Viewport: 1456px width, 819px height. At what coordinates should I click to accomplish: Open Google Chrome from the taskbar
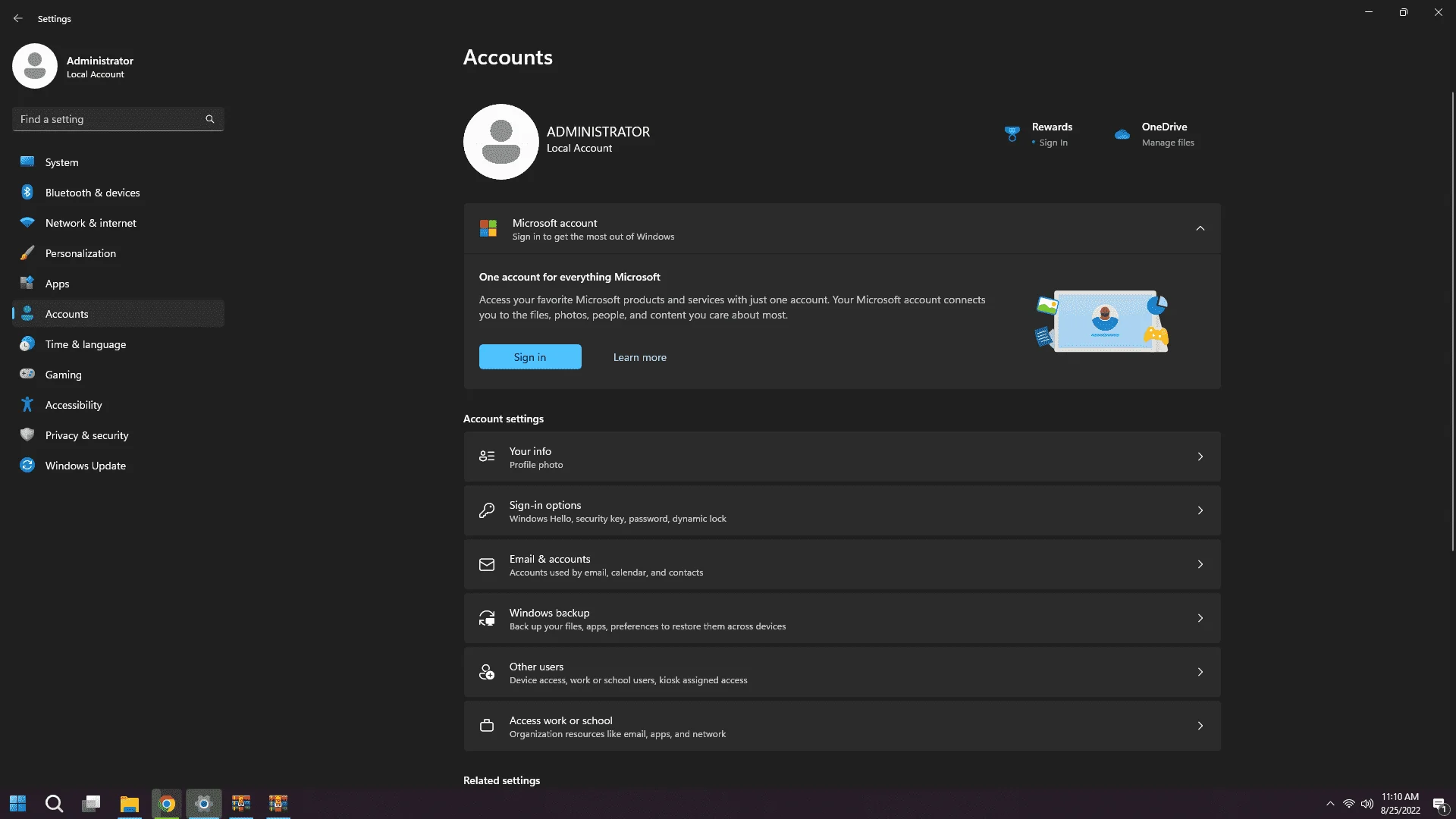click(167, 804)
